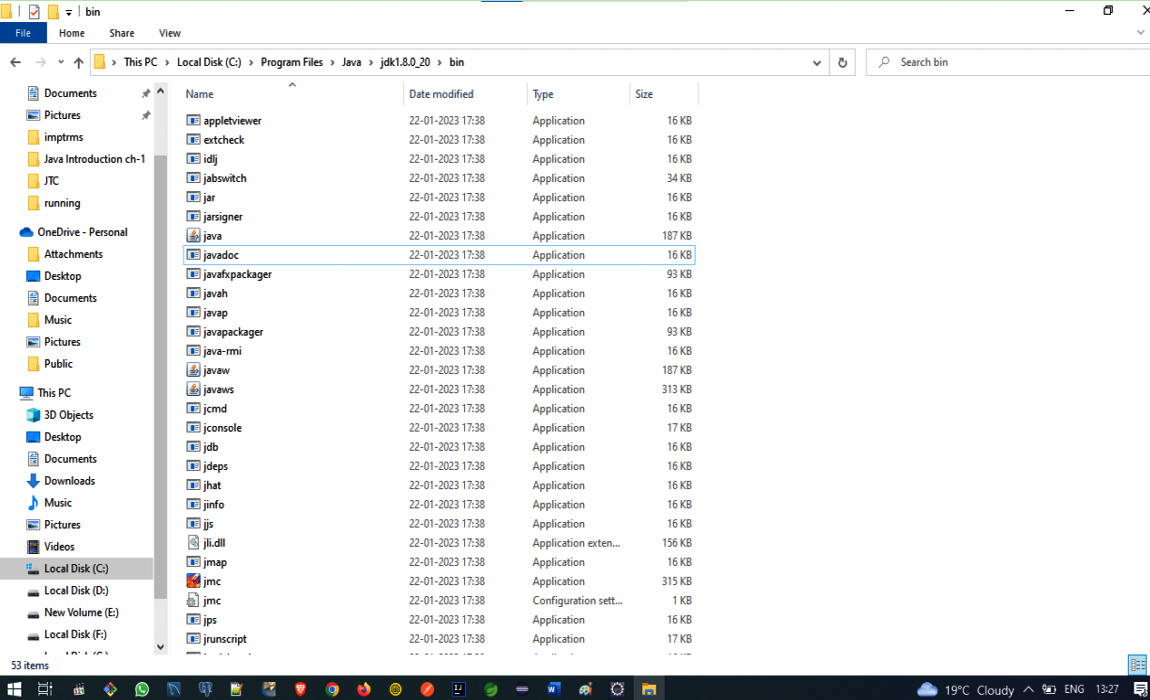
Task: Click the jli.dll file icon
Action: tap(194, 543)
